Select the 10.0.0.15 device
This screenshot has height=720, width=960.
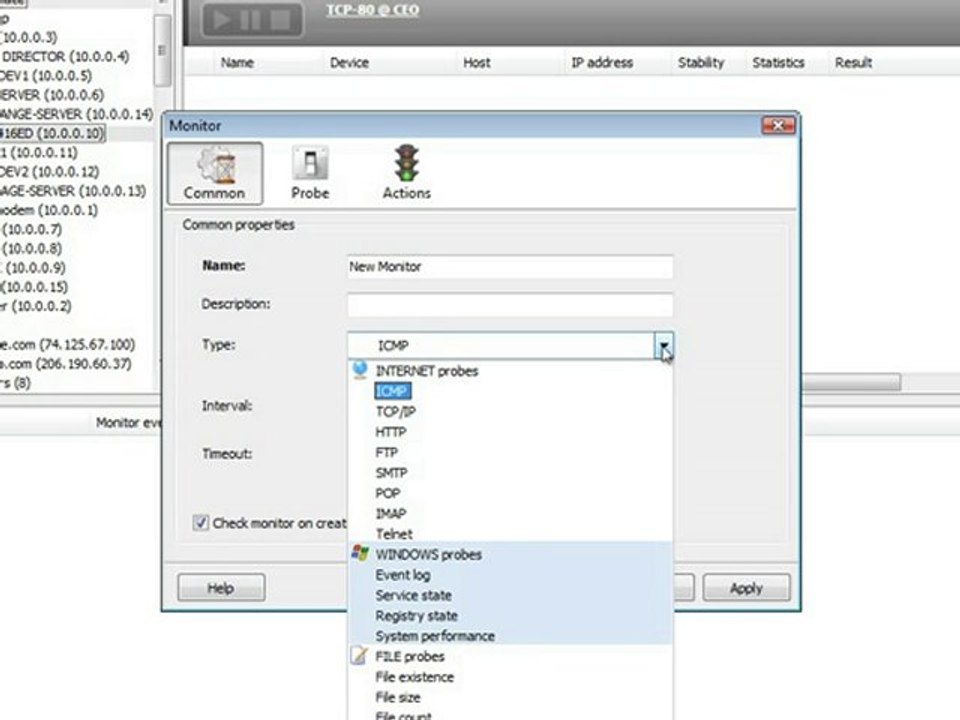tap(34, 287)
